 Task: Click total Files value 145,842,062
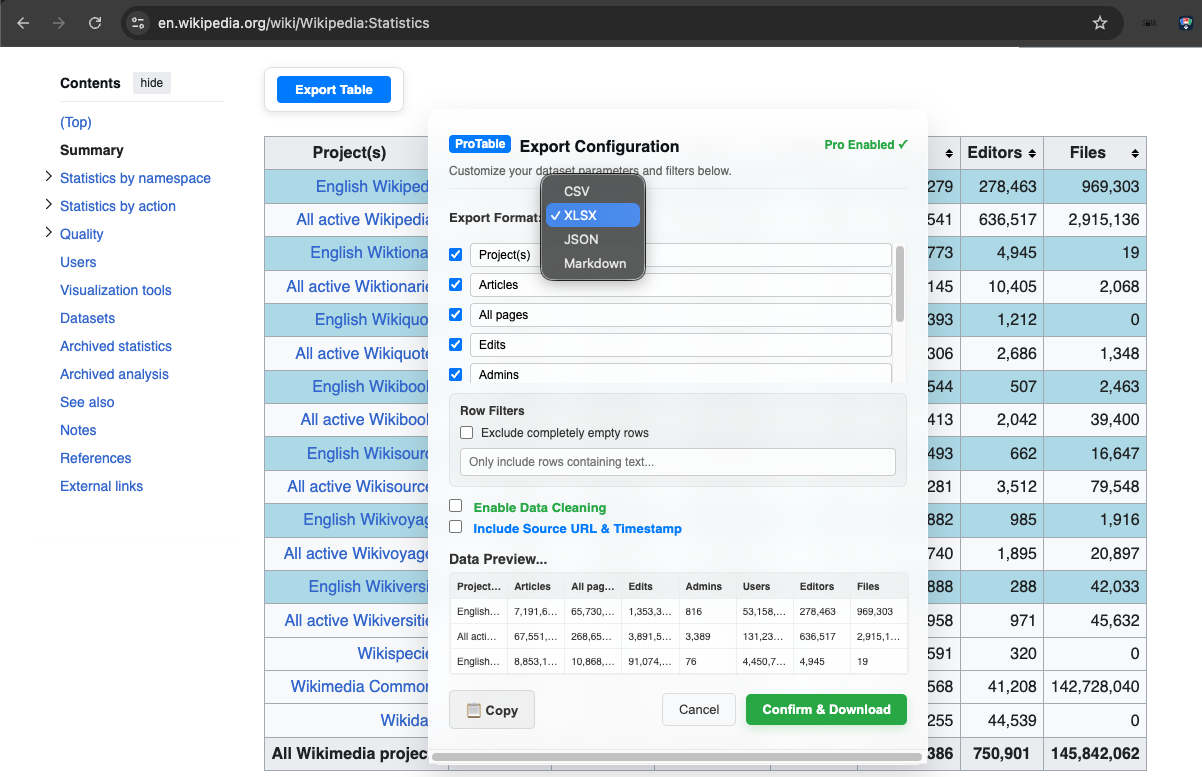tap(1095, 753)
